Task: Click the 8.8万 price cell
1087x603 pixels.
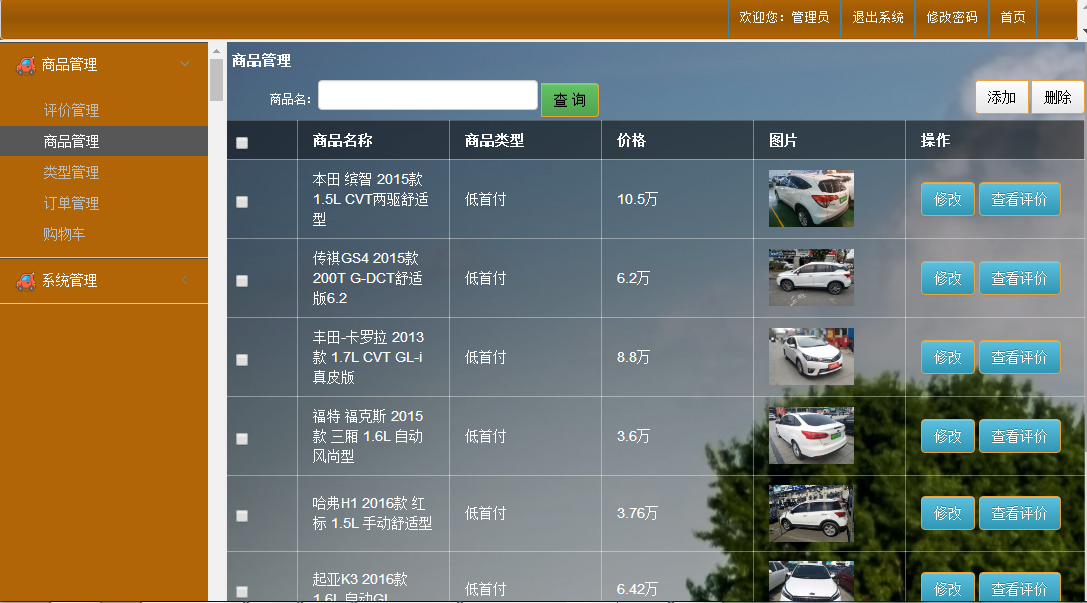Action: pyautogui.click(x=634, y=358)
